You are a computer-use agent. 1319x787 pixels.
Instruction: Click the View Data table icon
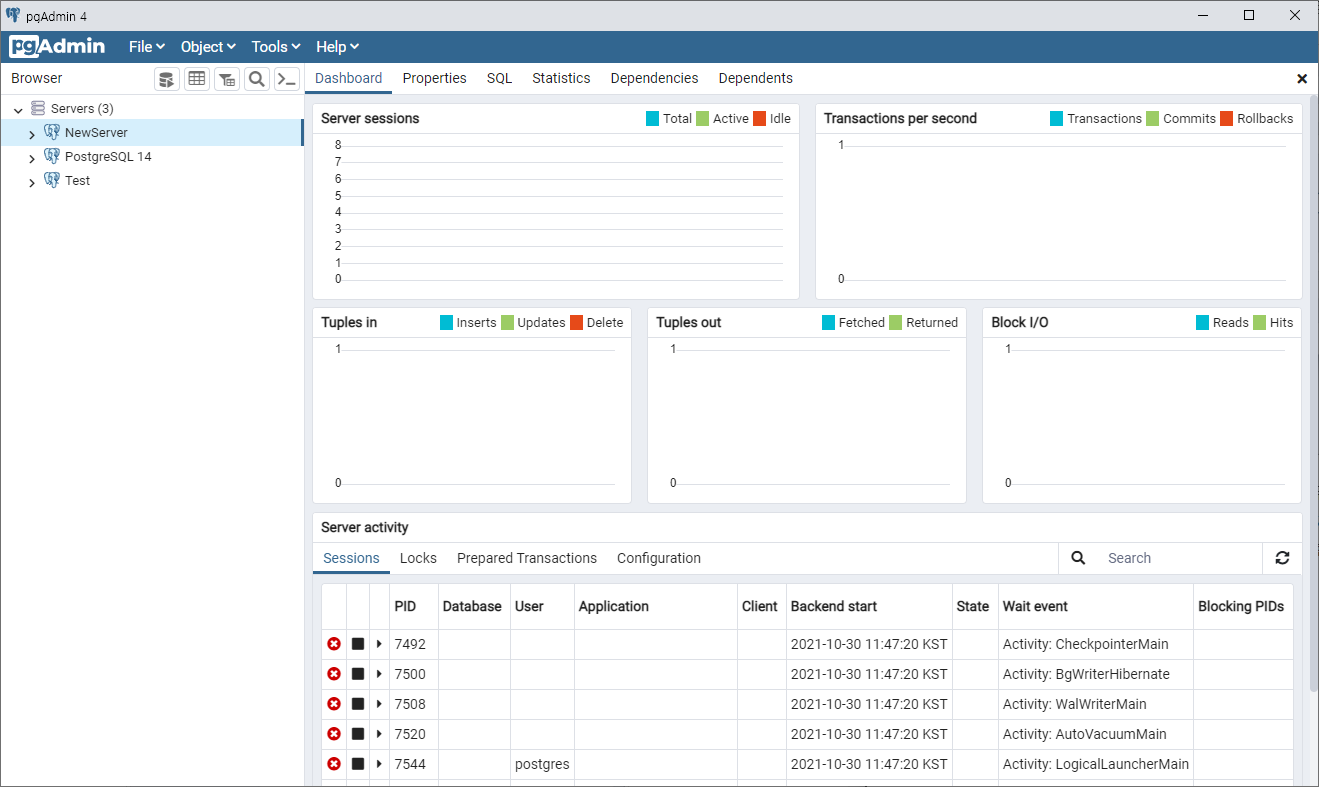(197, 79)
